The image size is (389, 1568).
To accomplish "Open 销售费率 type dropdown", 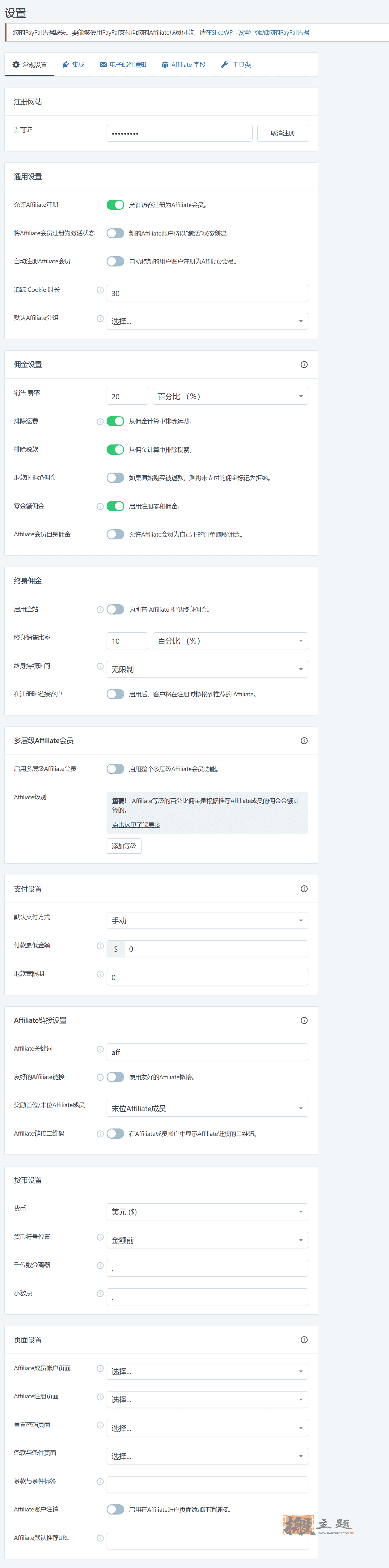I will click(x=230, y=396).
